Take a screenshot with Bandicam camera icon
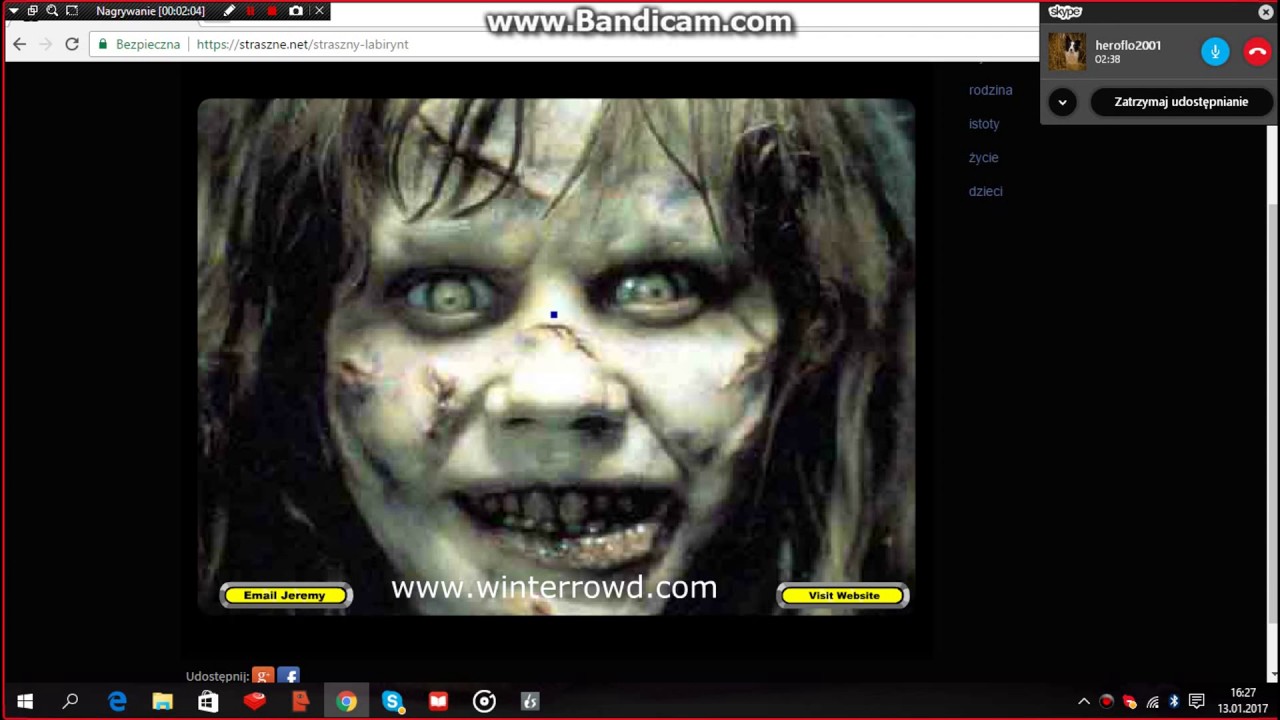 [296, 11]
